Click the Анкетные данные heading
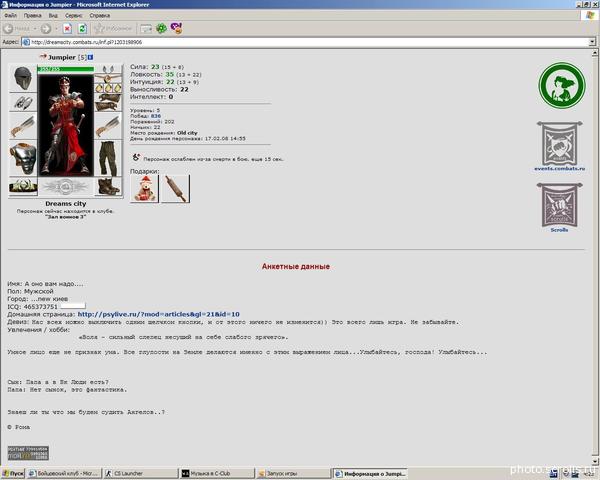 click(x=296, y=266)
